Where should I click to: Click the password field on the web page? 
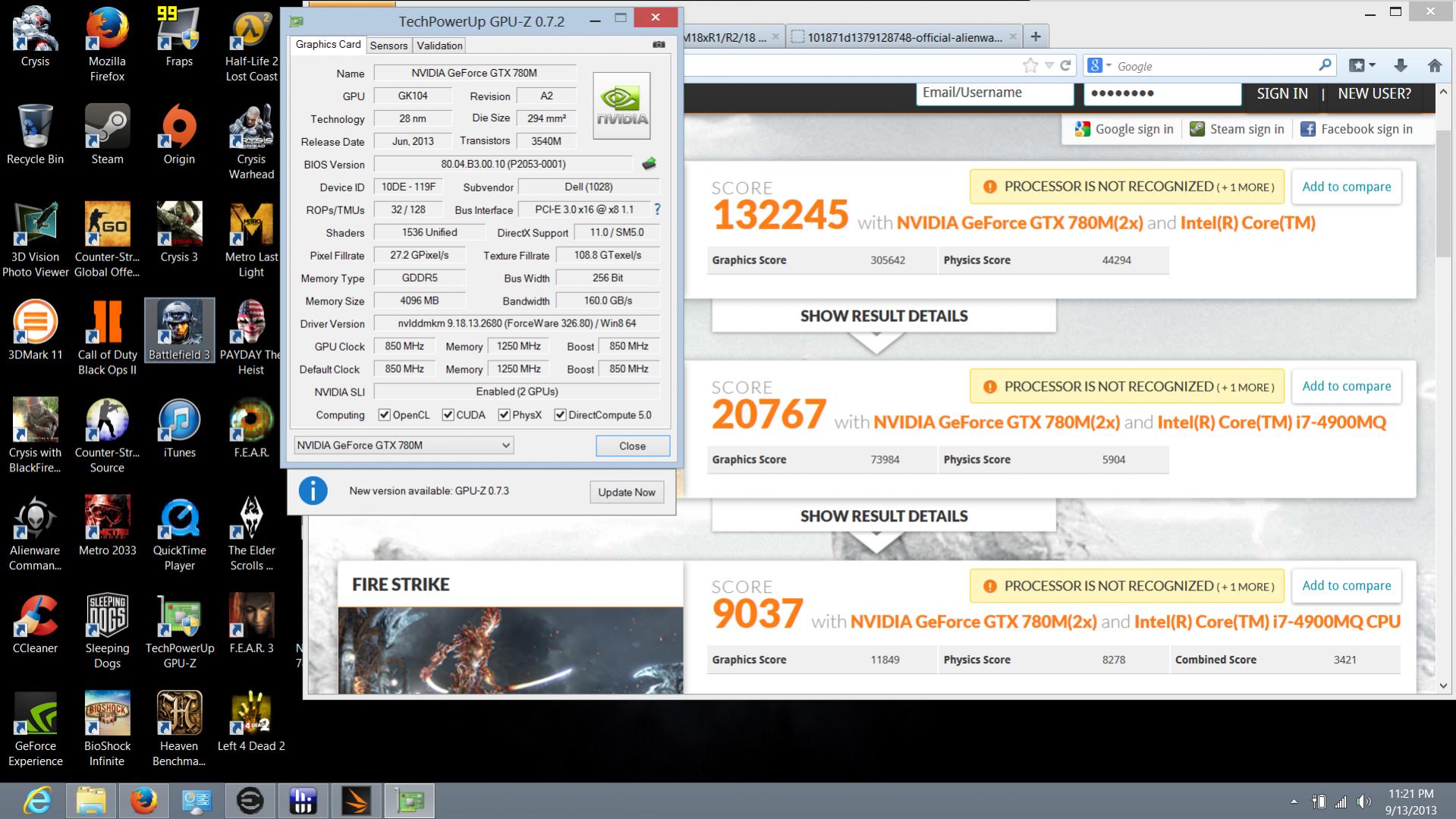[1162, 93]
